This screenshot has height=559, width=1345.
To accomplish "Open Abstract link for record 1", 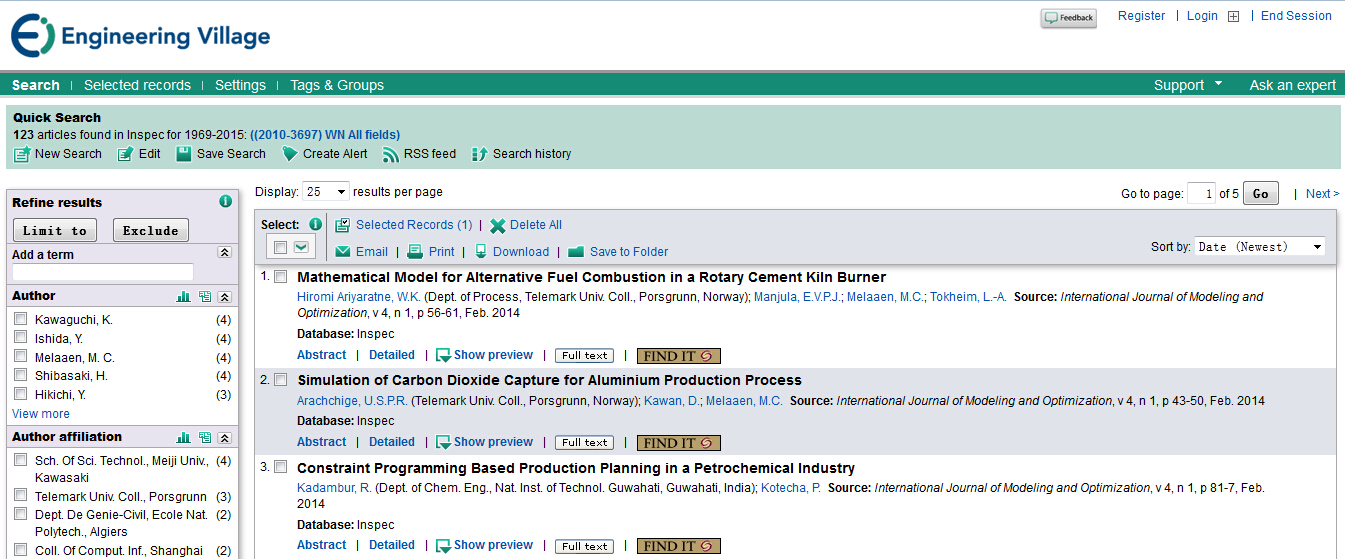I will [x=322, y=355].
